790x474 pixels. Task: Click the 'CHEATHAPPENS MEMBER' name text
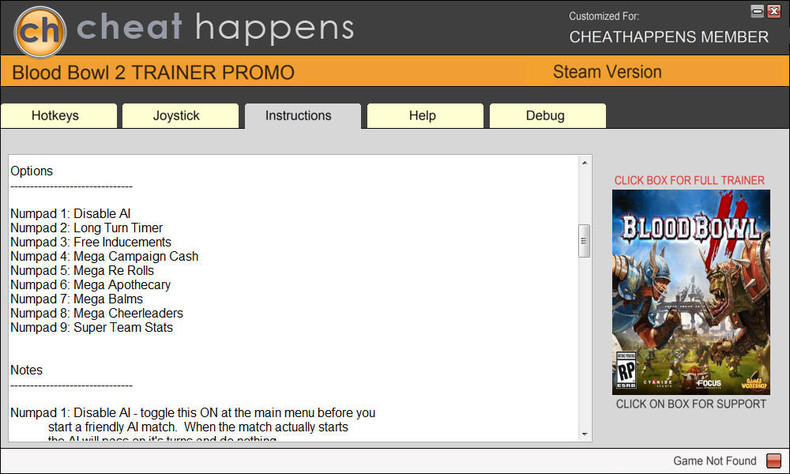click(x=669, y=37)
